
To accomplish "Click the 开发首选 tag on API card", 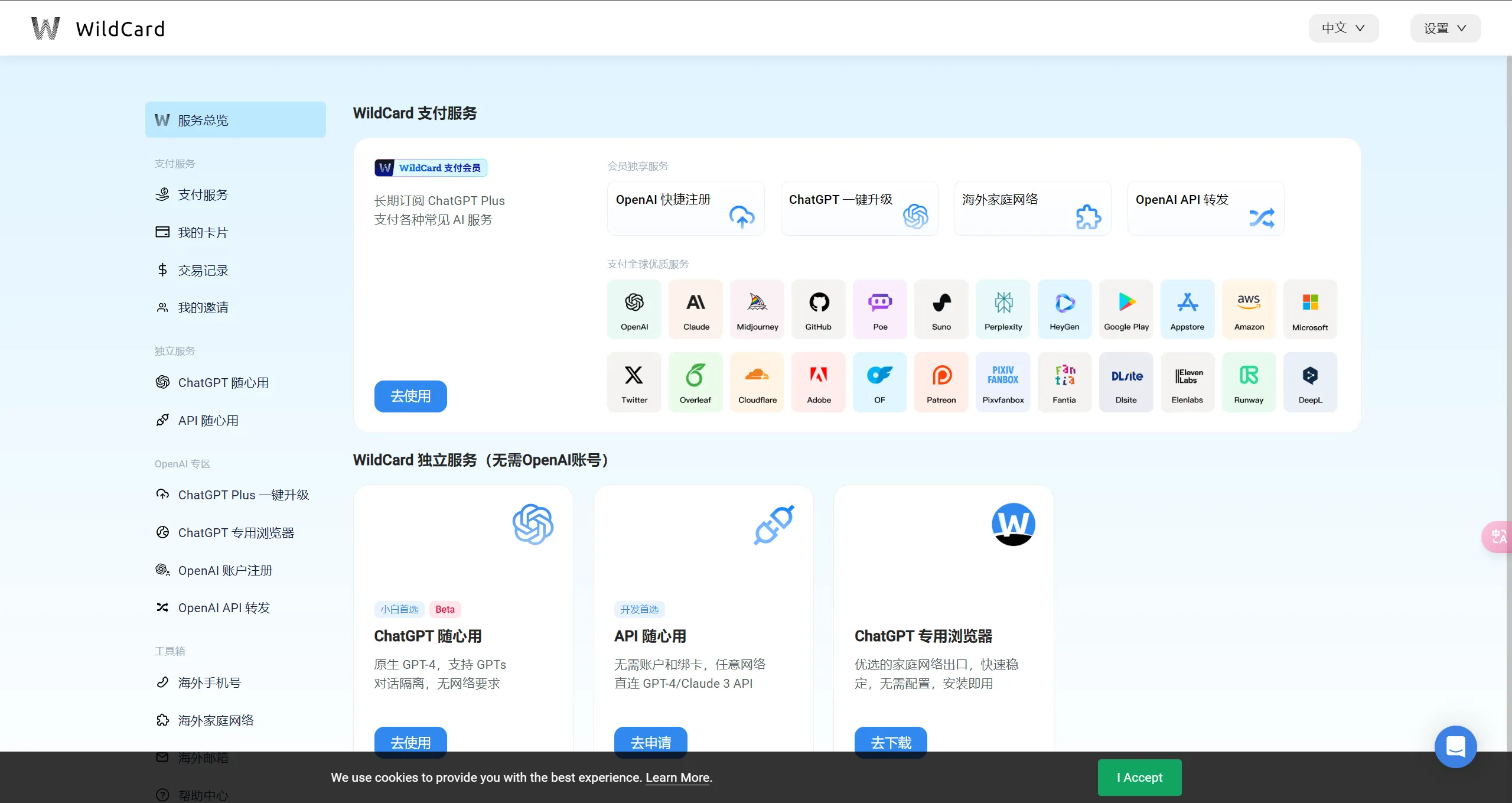I will 640,609.
